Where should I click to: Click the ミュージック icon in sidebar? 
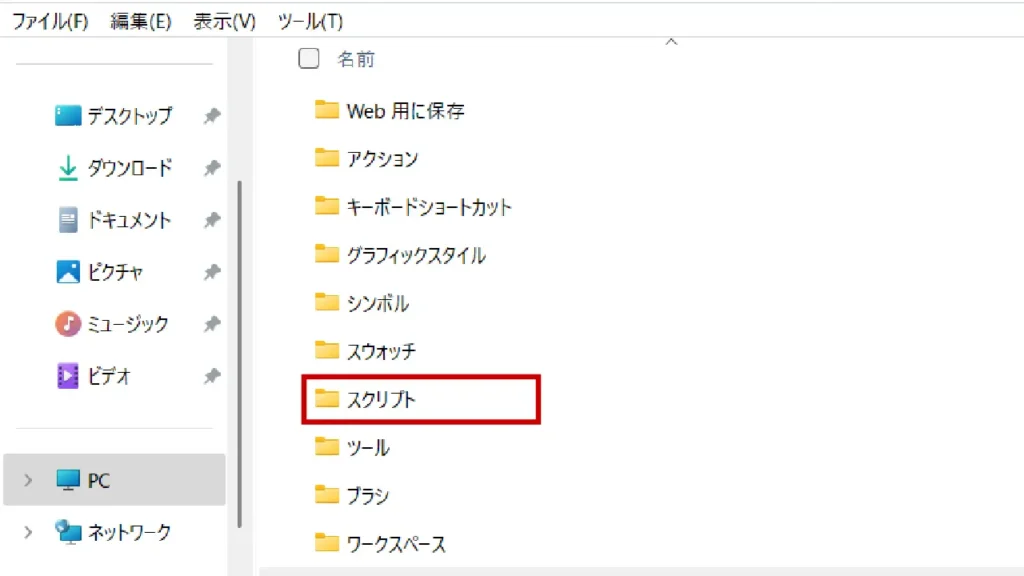point(68,324)
